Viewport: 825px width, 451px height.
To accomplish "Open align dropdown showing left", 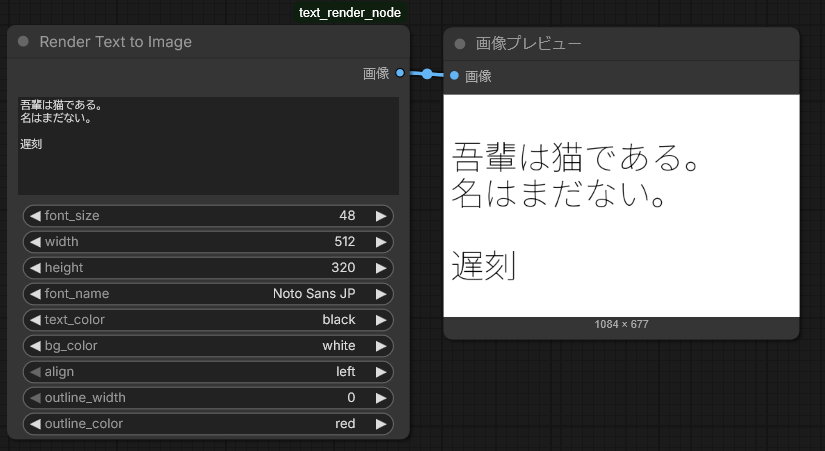I will click(208, 372).
